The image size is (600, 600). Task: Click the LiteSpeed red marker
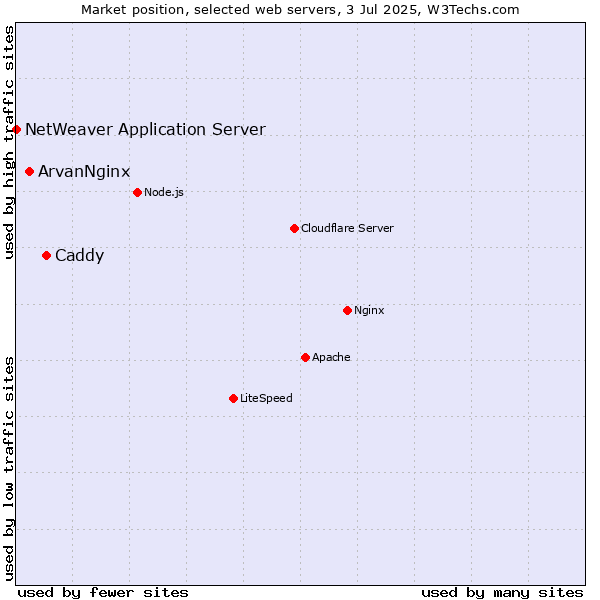pos(233,399)
